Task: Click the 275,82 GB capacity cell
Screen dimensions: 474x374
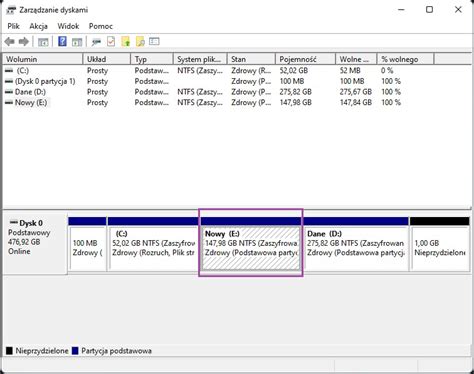Action: [296, 92]
